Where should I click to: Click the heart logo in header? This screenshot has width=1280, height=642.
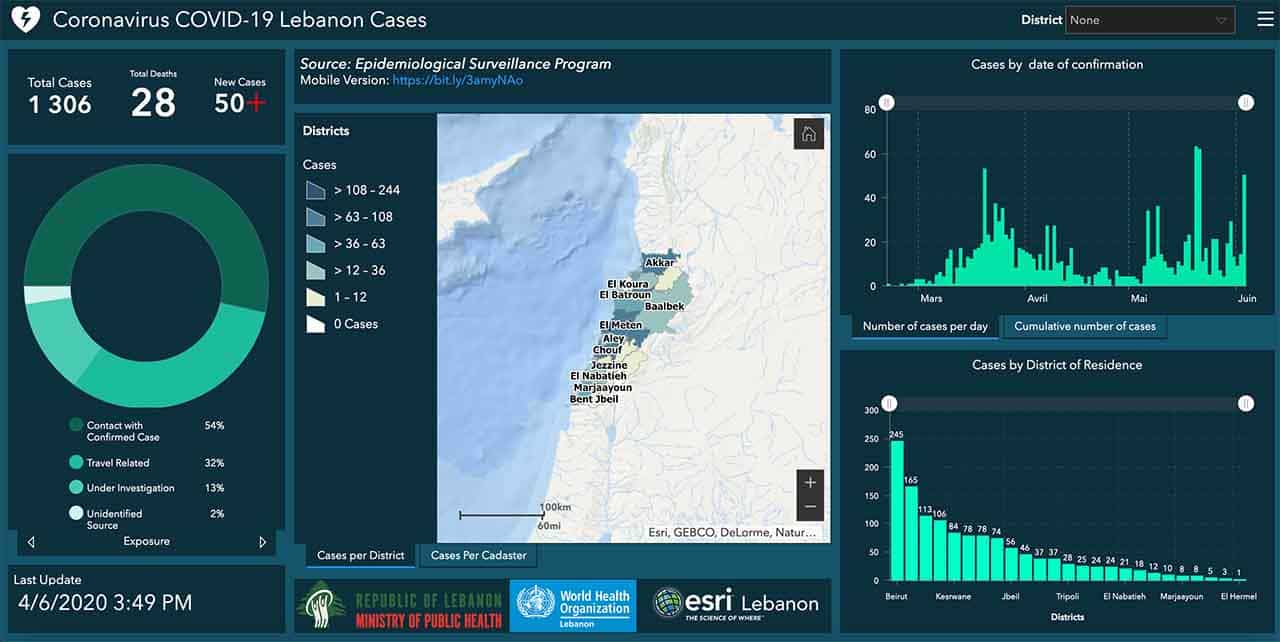[24, 20]
